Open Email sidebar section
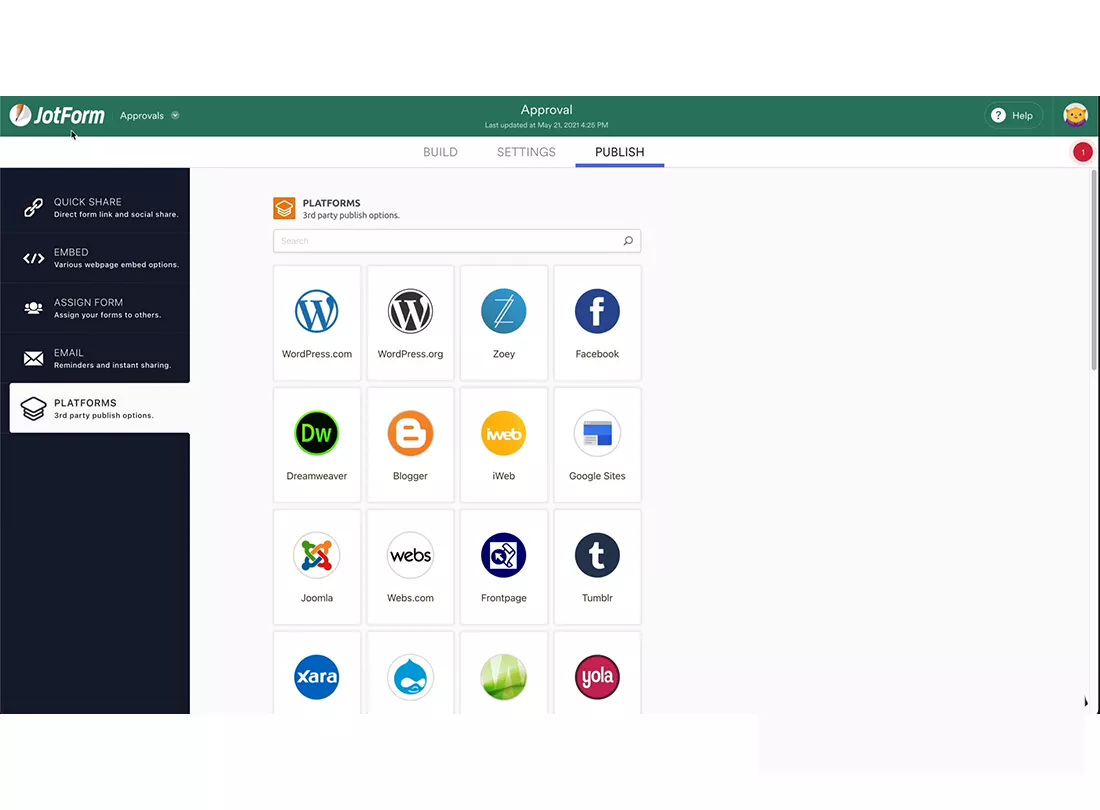 click(95, 358)
